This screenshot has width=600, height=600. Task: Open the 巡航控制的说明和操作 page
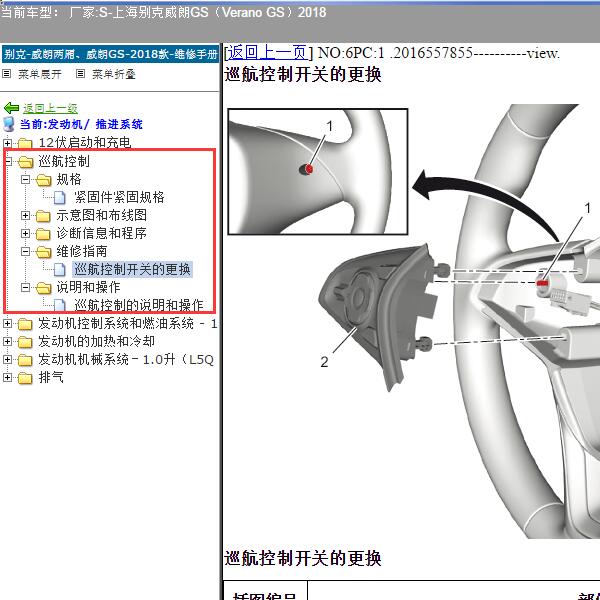pyautogui.click(x=139, y=305)
